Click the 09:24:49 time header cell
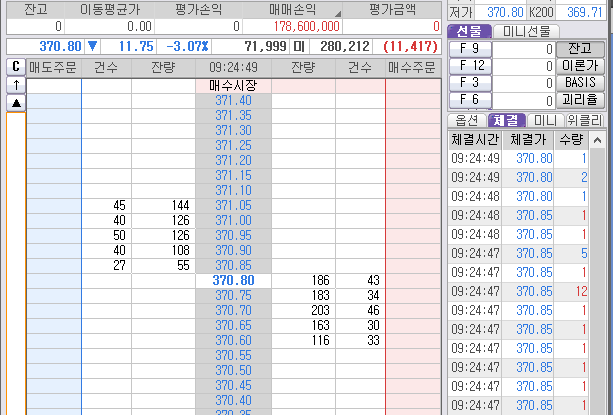 pos(233,68)
